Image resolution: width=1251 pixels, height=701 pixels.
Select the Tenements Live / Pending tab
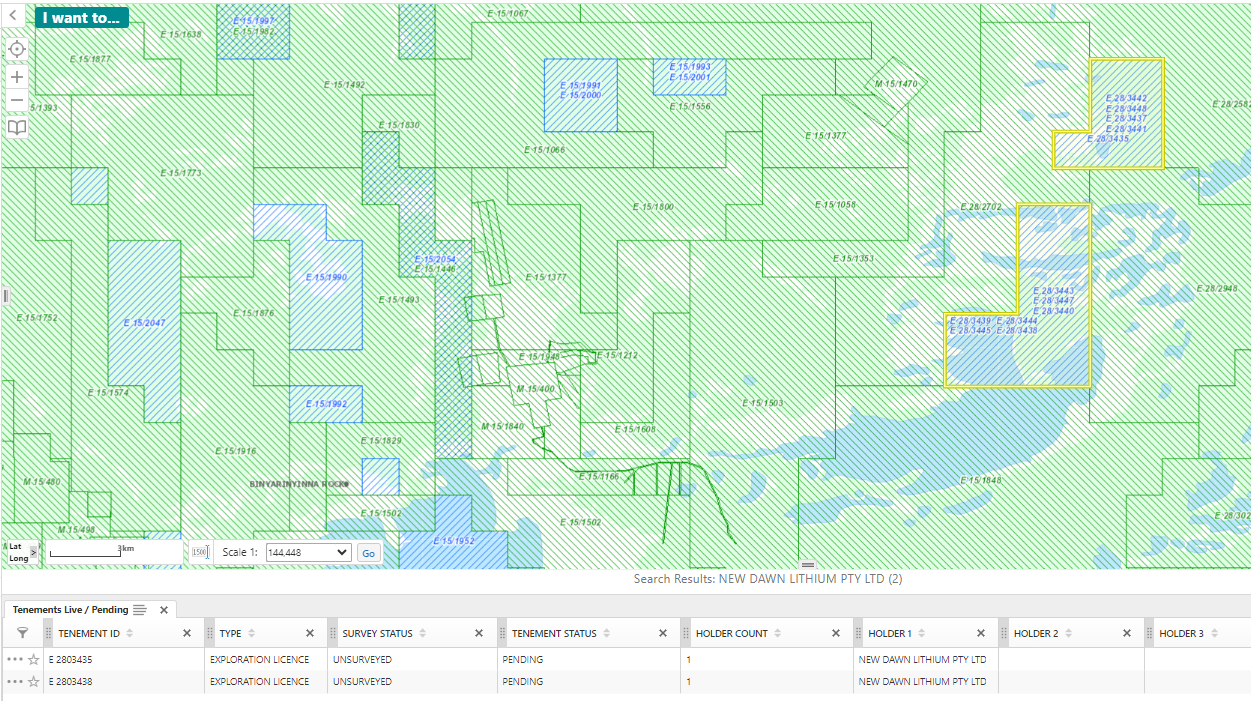[x=71, y=609]
